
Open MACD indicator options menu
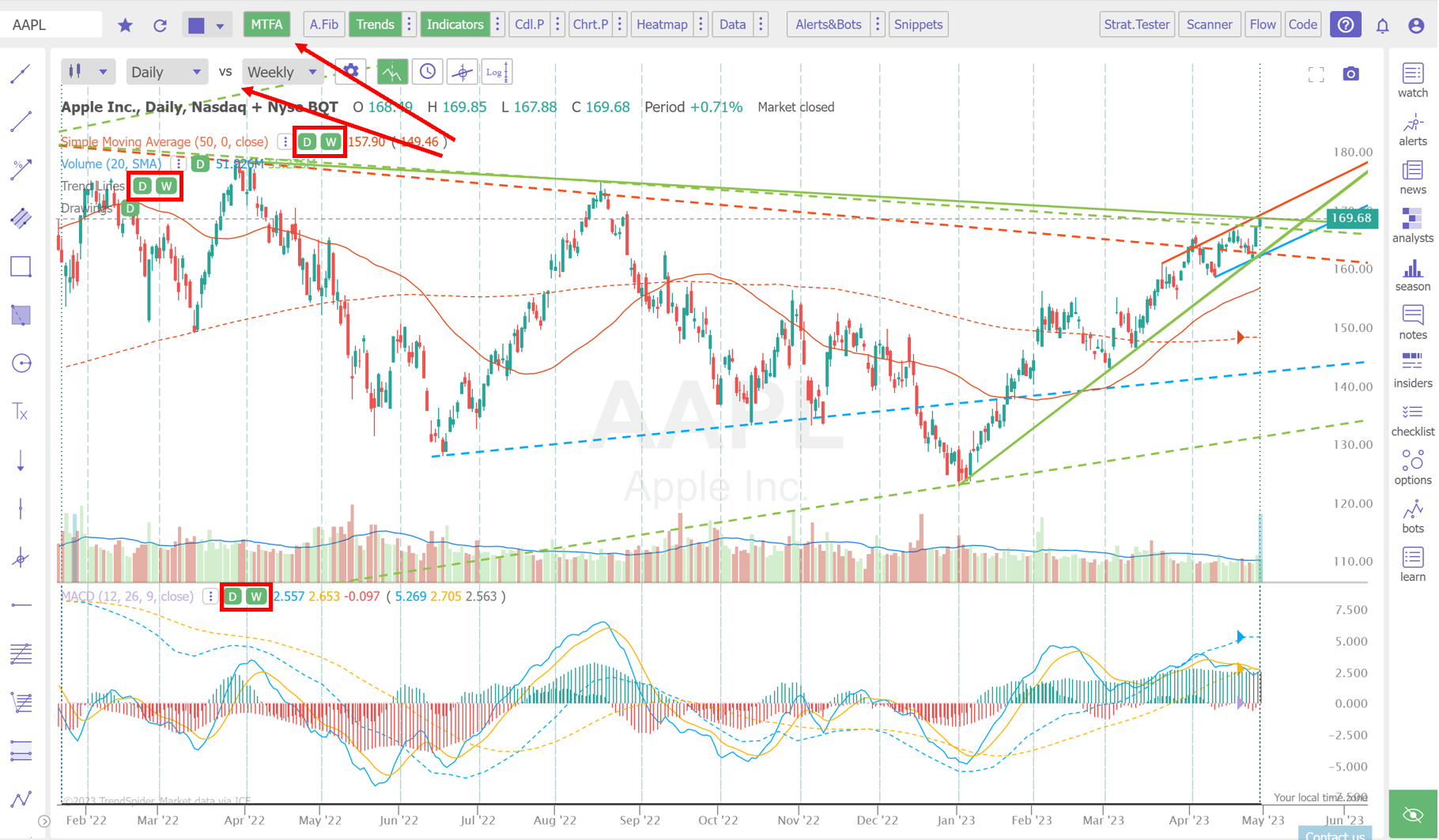click(210, 597)
